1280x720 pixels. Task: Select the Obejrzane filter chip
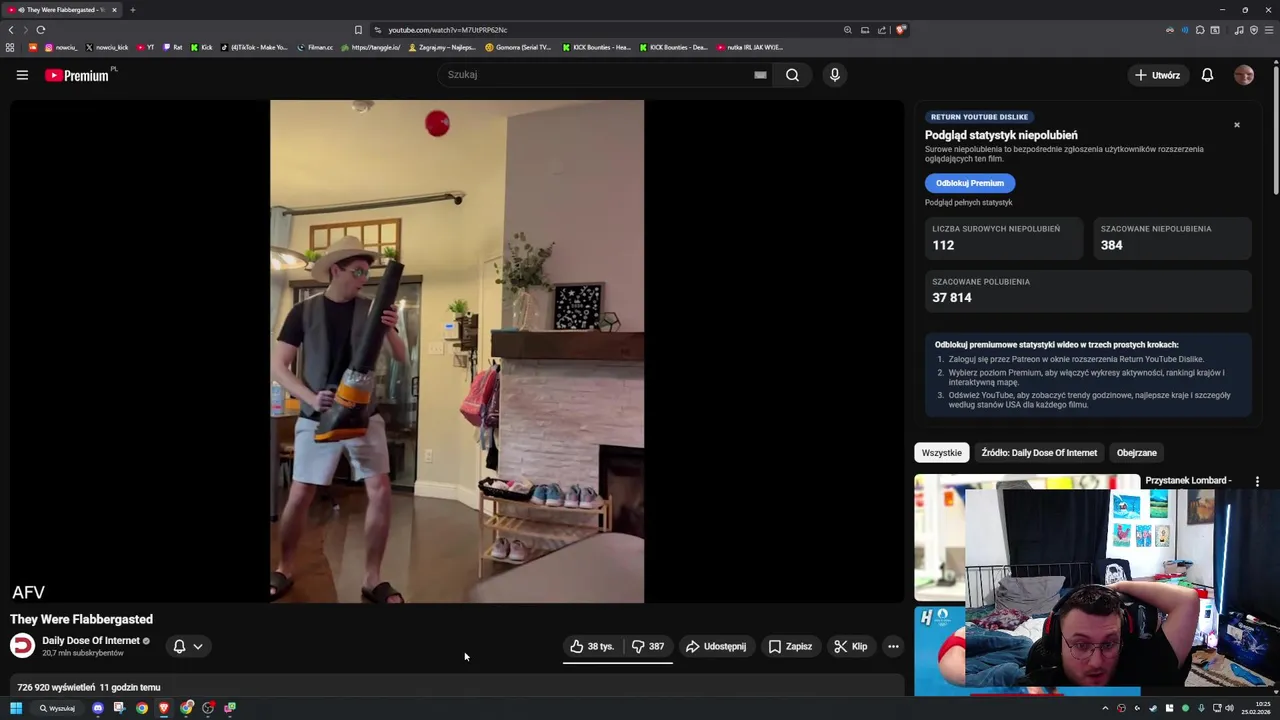[x=1136, y=453]
